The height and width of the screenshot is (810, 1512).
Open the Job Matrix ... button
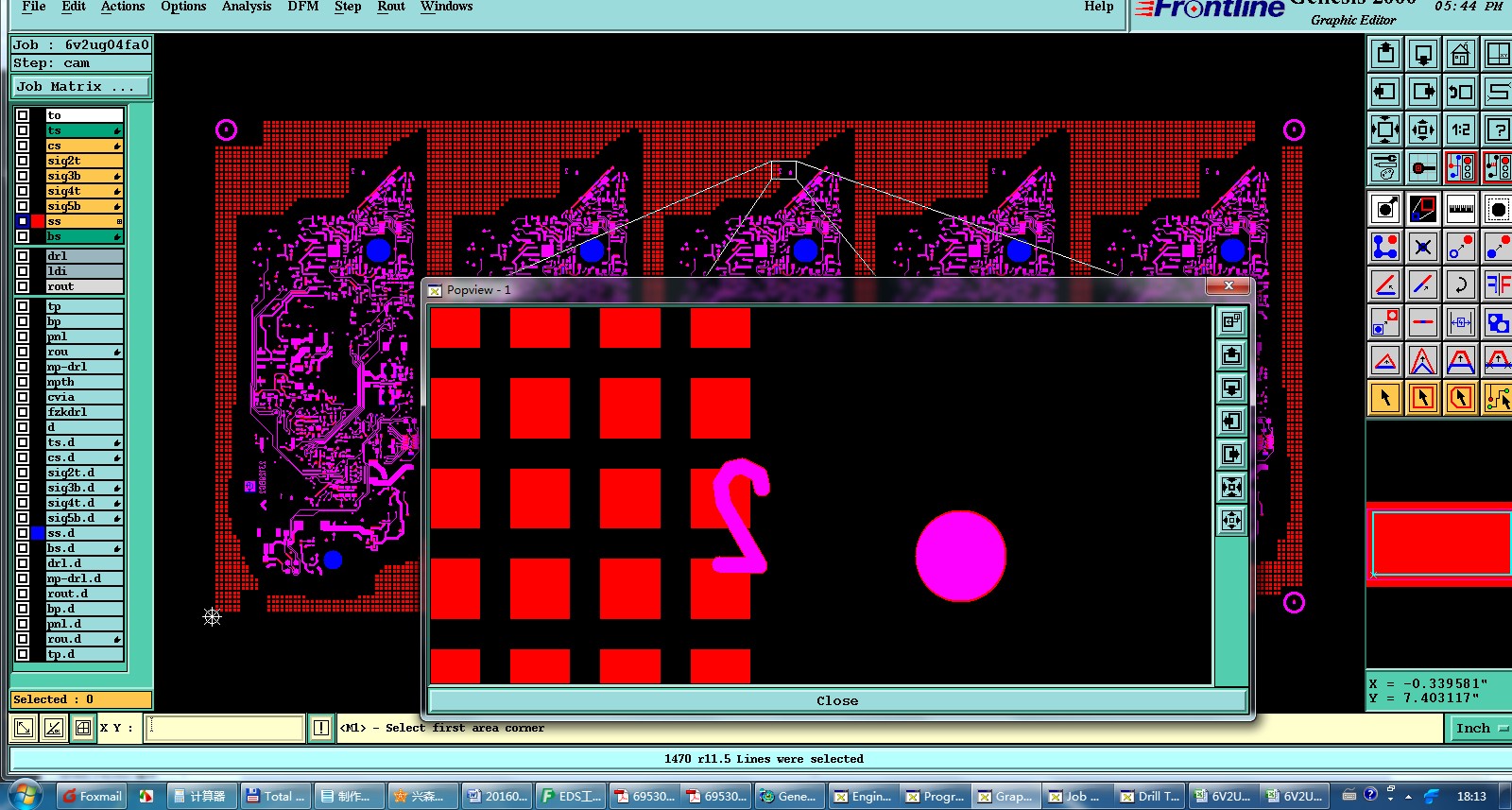pyautogui.click(x=81, y=86)
